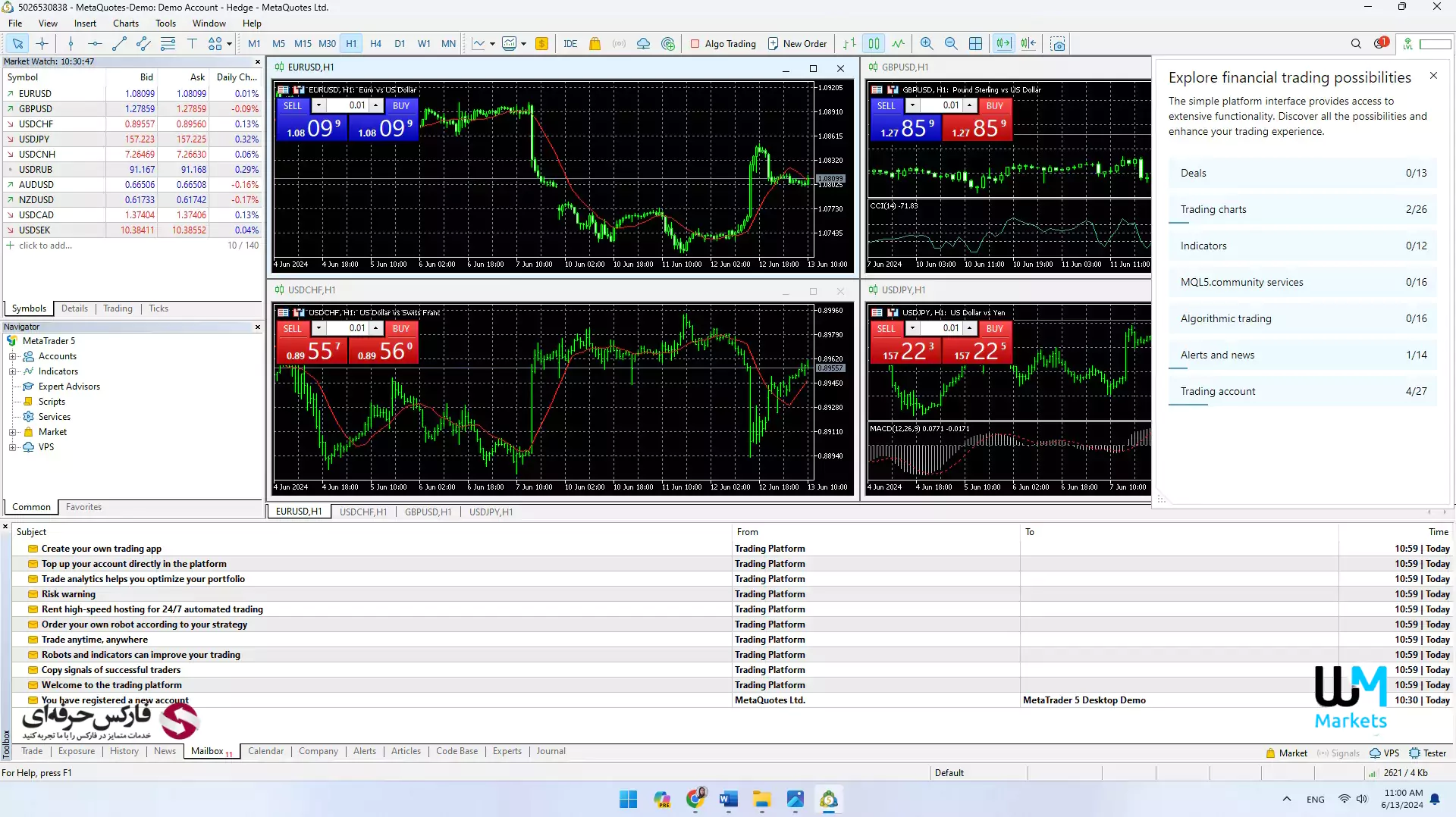Expand VPS node in Navigator
Viewport: 1456px width, 817px height.
point(12,447)
